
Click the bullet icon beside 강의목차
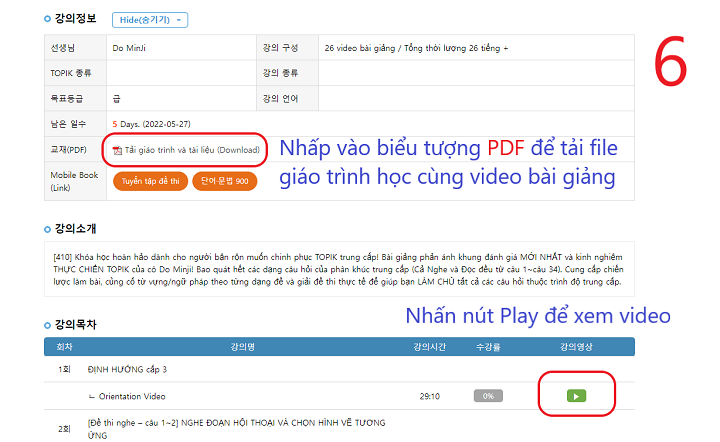(48, 324)
